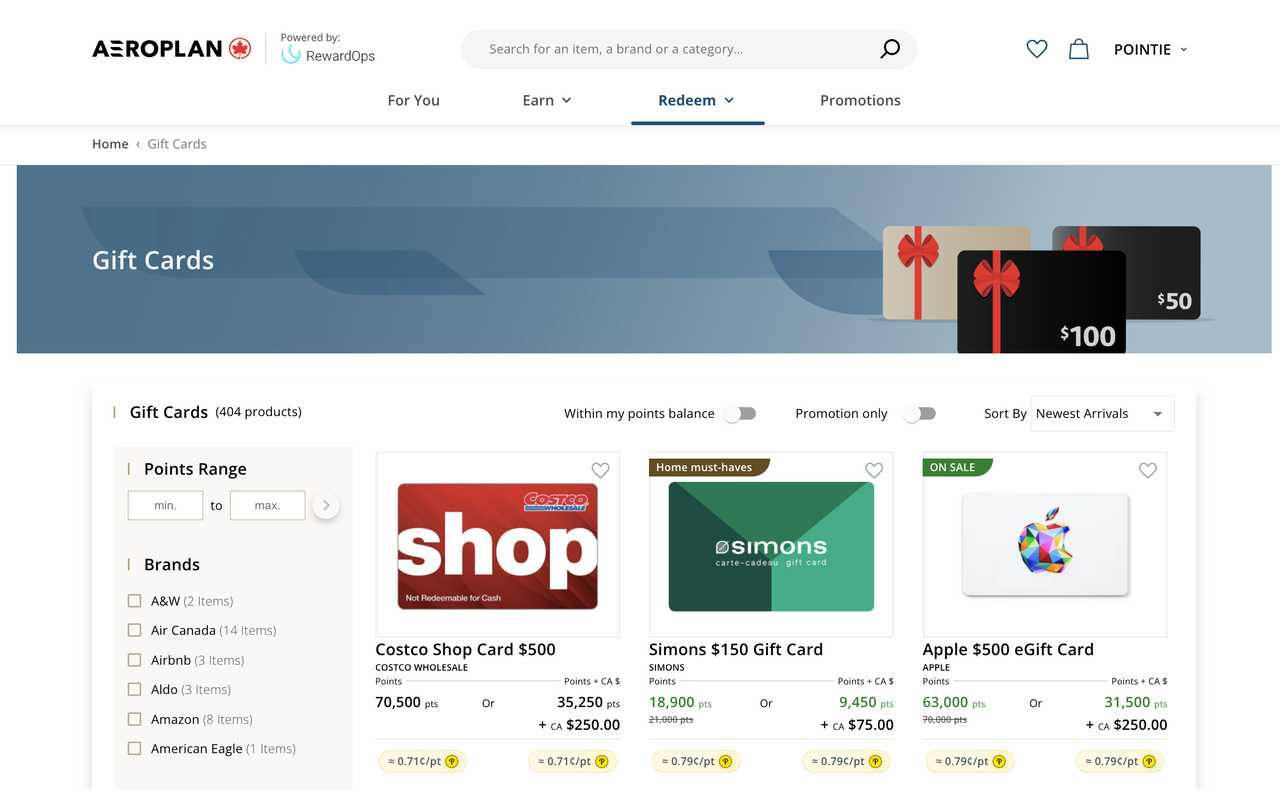Viewport: 1280px width, 800px height.
Task: Check the A&W brand filter
Action: click(x=134, y=601)
